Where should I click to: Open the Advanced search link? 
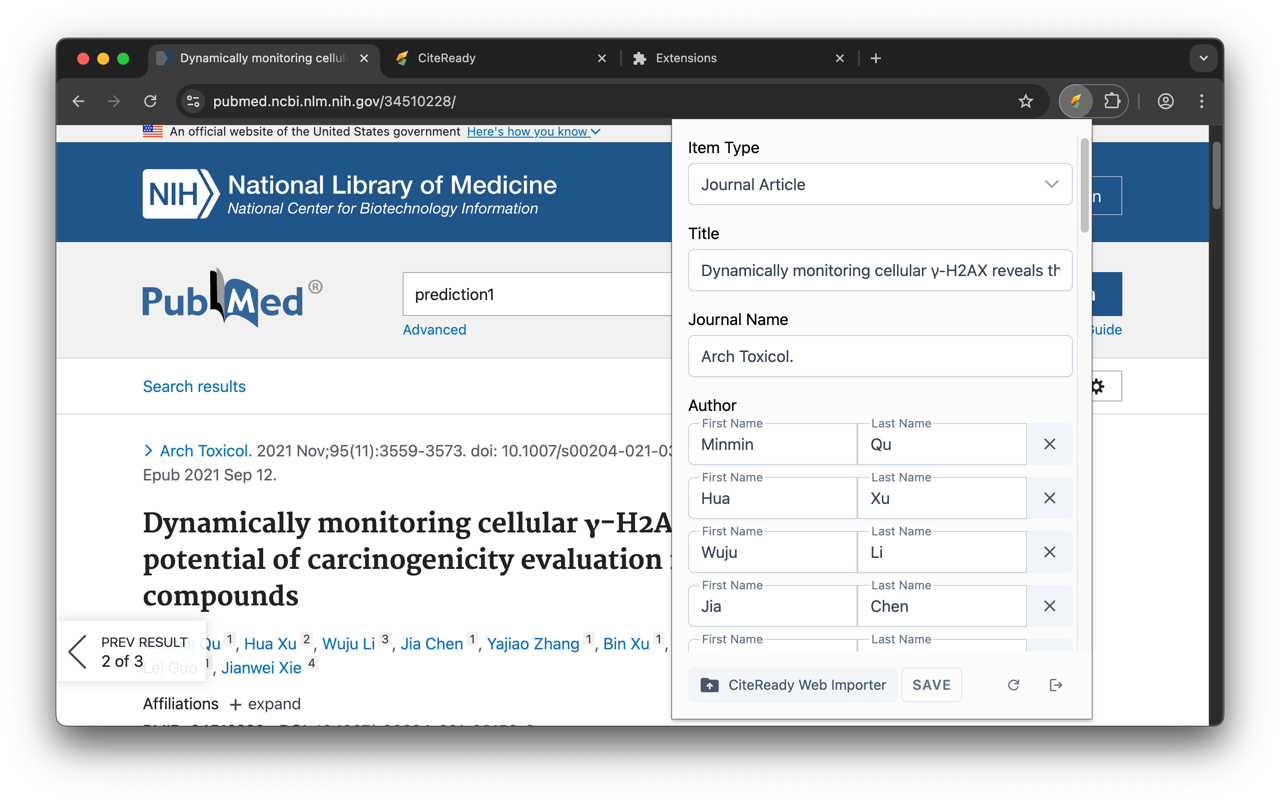pos(434,330)
